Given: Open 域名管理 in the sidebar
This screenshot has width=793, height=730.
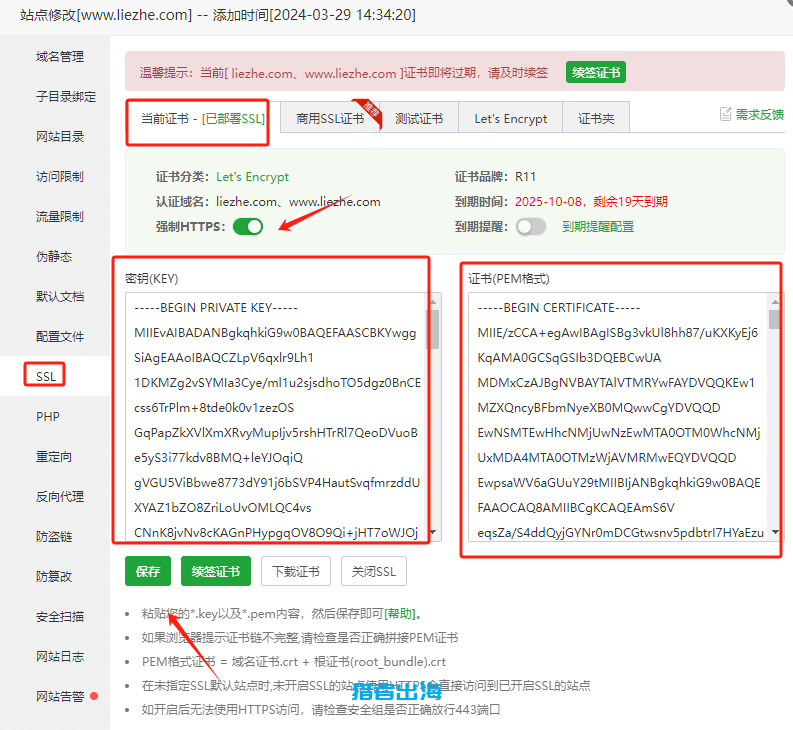Looking at the screenshot, I should (x=60, y=57).
